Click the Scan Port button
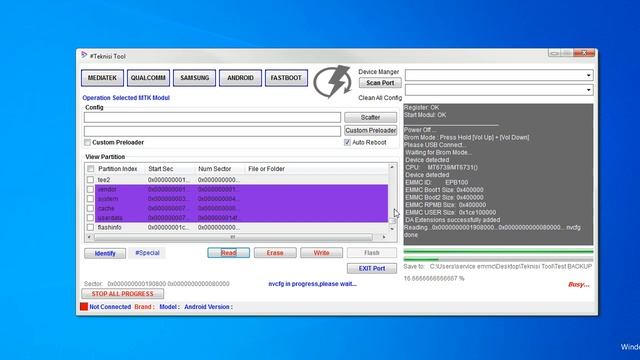Viewport: 640px width, 360px height. point(380,83)
